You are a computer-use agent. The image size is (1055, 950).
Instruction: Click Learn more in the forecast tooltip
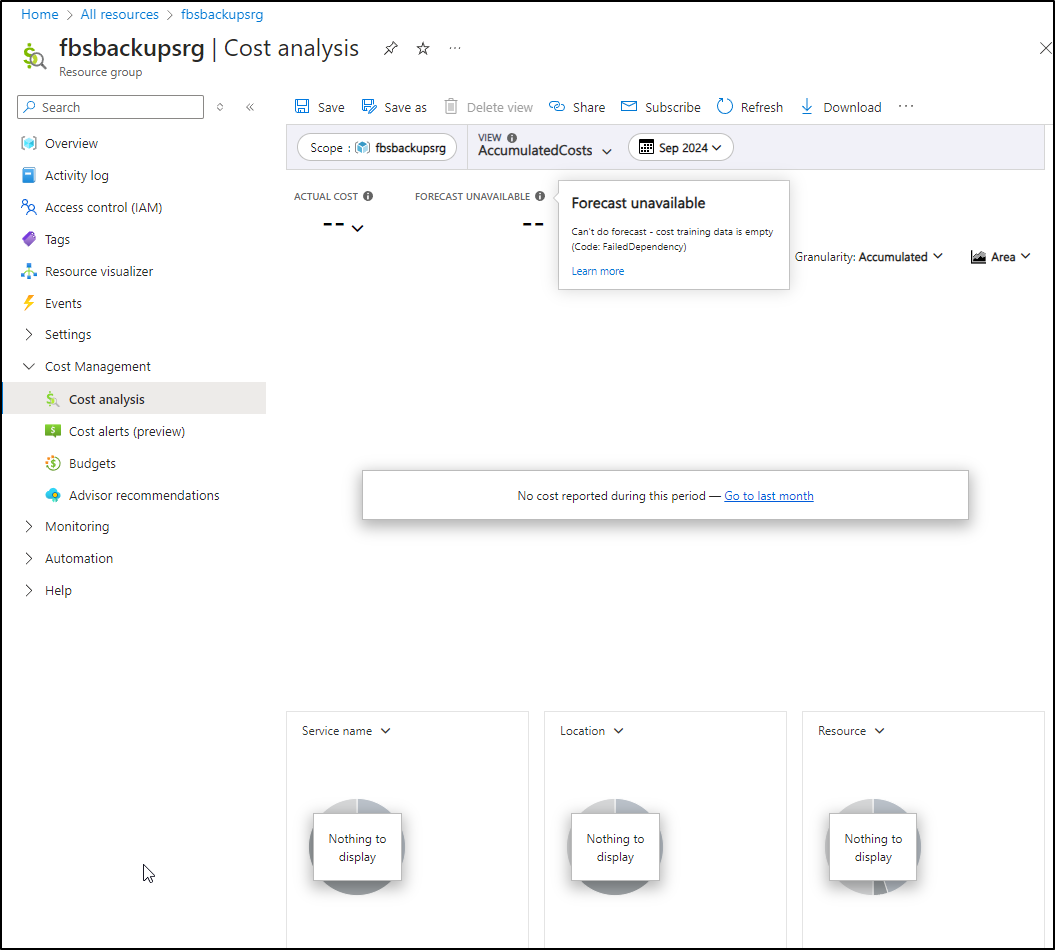597,271
